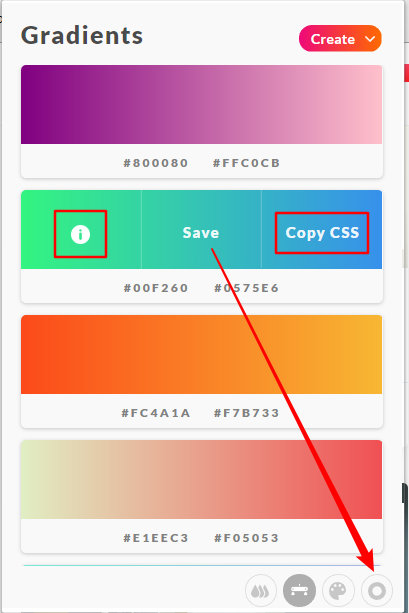Copy CSS for the green-blue gradient
The height and width of the screenshot is (613, 409).
coord(322,233)
